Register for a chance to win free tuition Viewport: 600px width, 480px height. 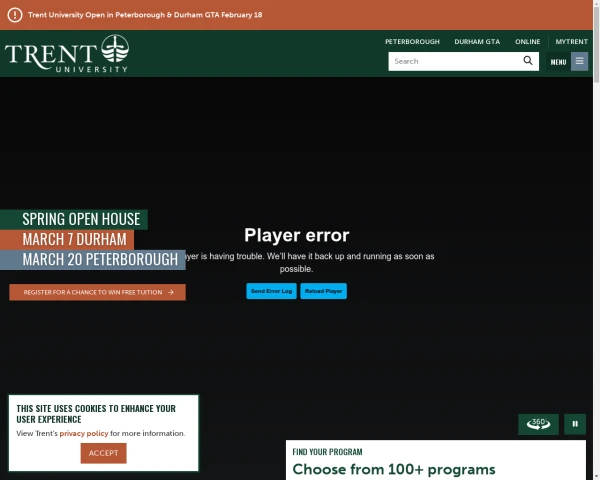(x=98, y=292)
